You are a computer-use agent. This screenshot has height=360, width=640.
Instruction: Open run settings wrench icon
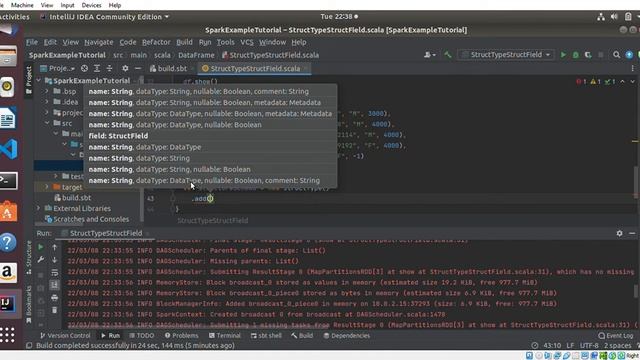click(40, 260)
